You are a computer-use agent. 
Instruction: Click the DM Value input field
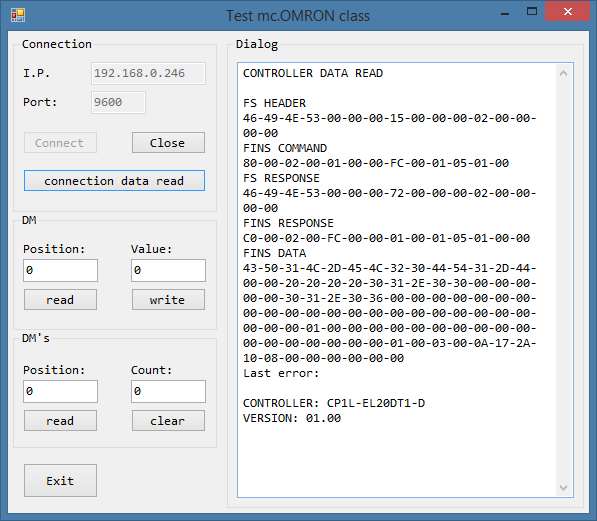(x=168, y=270)
